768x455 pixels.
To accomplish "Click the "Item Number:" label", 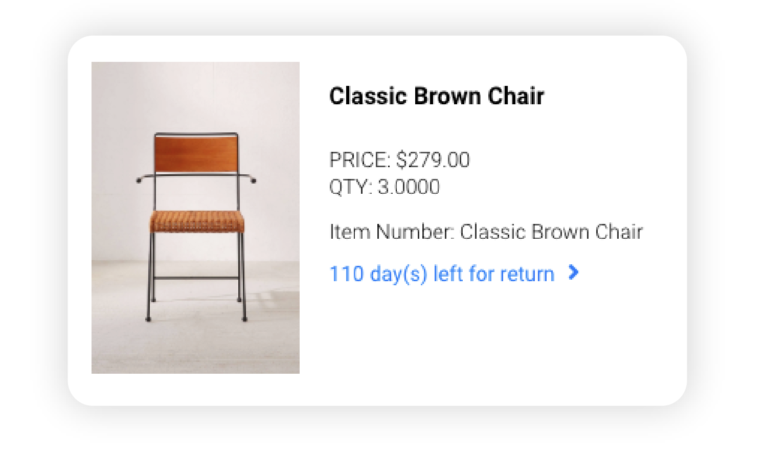I will [392, 232].
